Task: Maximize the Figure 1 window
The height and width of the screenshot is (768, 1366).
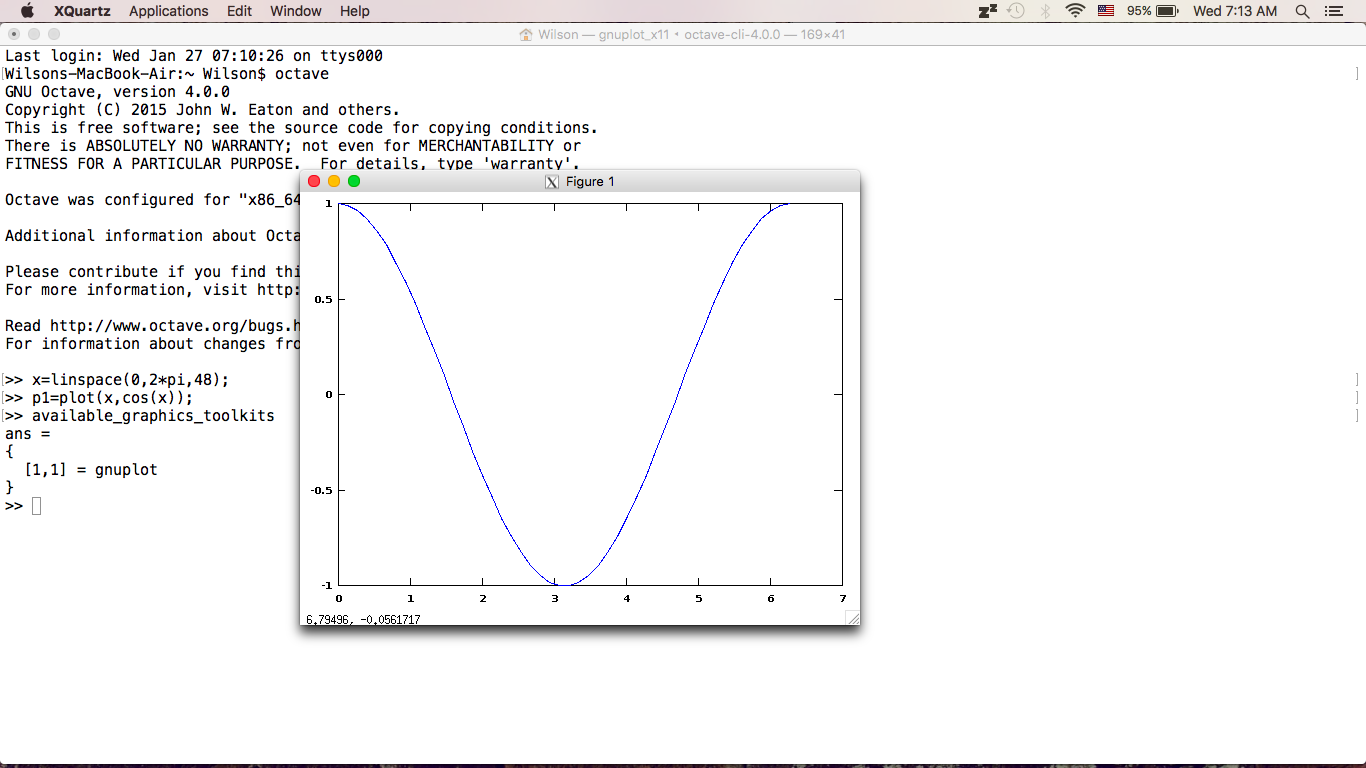Action: pyautogui.click(x=354, y=181)
